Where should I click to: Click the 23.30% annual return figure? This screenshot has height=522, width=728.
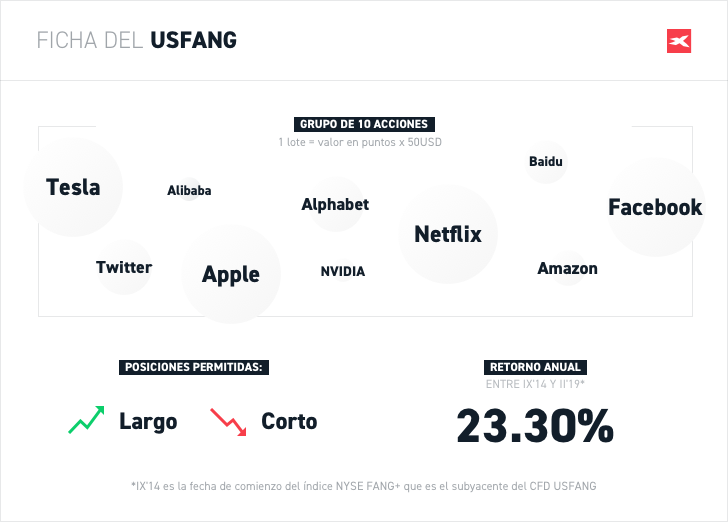pos(535,425)
